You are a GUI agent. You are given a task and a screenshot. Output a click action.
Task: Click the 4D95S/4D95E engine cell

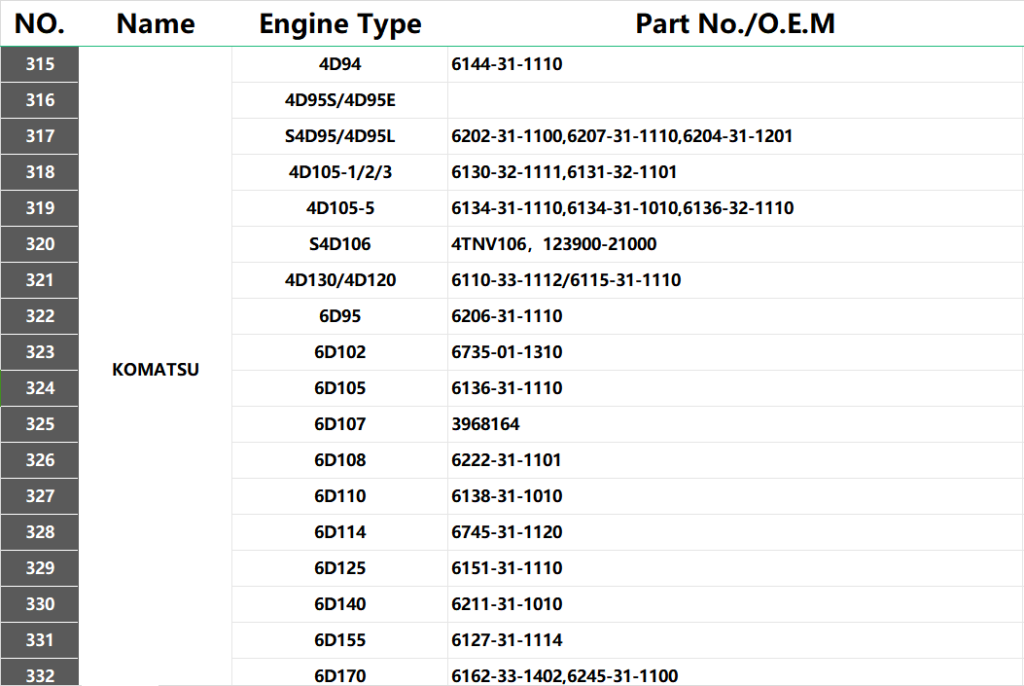pos(340,100)
